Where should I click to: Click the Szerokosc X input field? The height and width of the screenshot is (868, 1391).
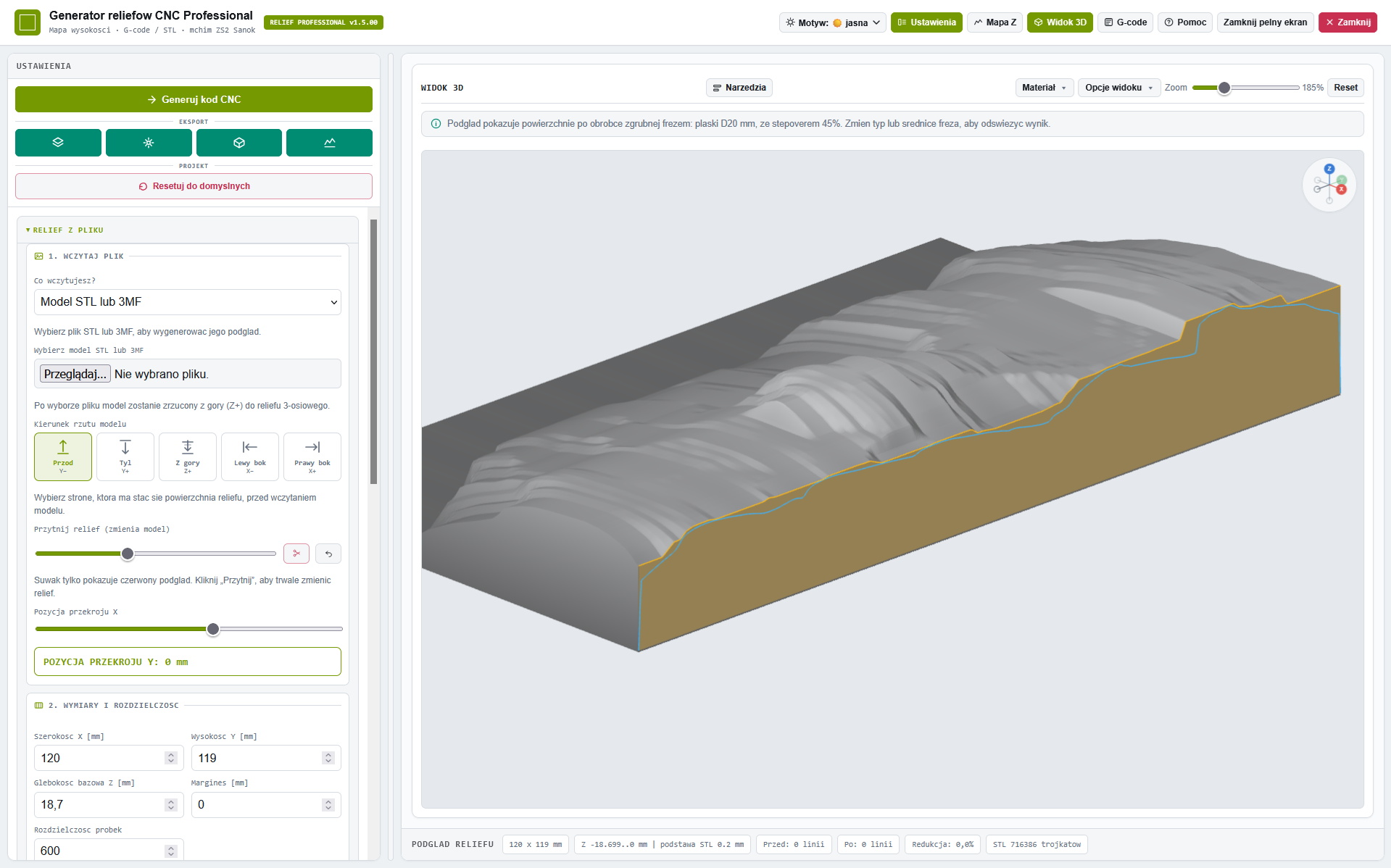tap(109, 758)
